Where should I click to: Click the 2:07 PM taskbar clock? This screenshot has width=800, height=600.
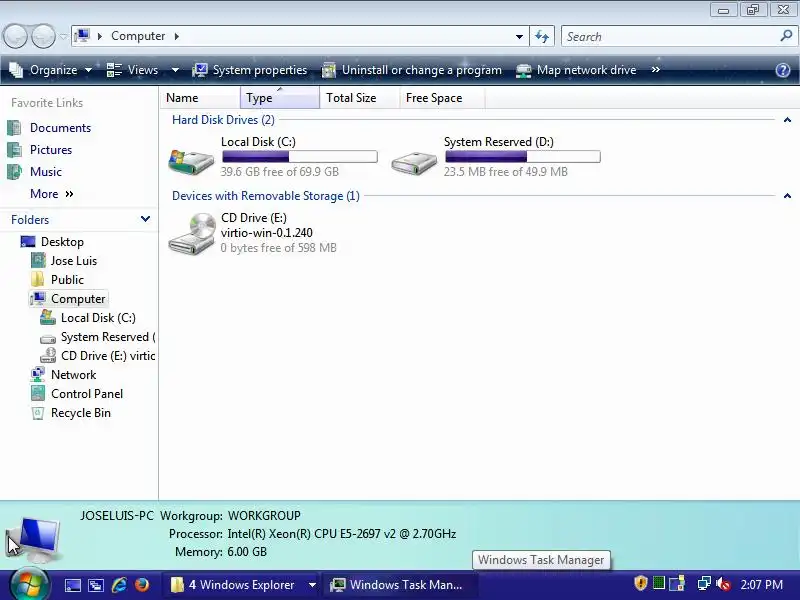(x=761, y=585)
